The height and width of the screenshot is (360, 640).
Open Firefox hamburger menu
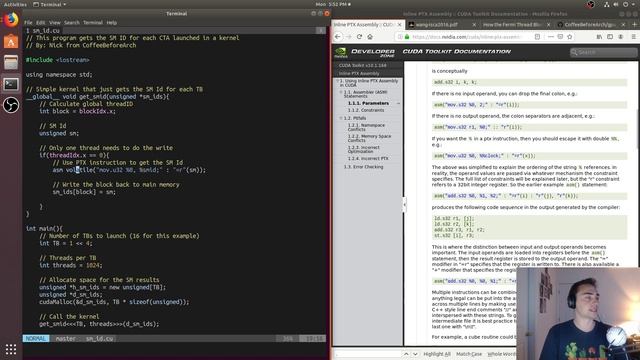[x=633, y=37]
